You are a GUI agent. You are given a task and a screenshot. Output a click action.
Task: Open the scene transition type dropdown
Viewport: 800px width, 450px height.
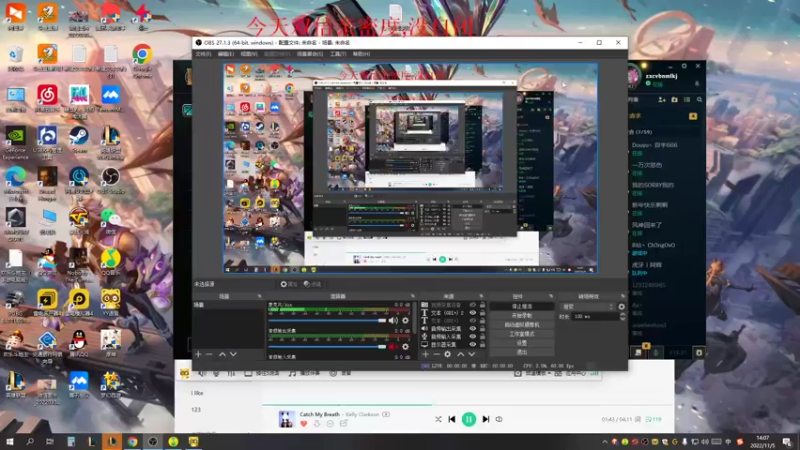[x=587, y=307]
